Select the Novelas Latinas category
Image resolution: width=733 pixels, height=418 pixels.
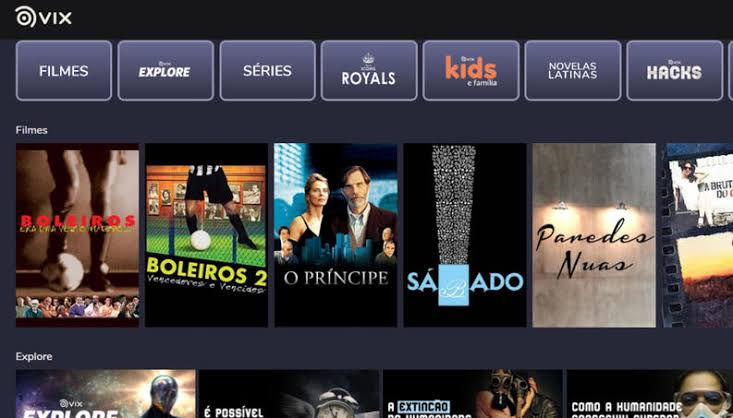[x=573, y=71]
